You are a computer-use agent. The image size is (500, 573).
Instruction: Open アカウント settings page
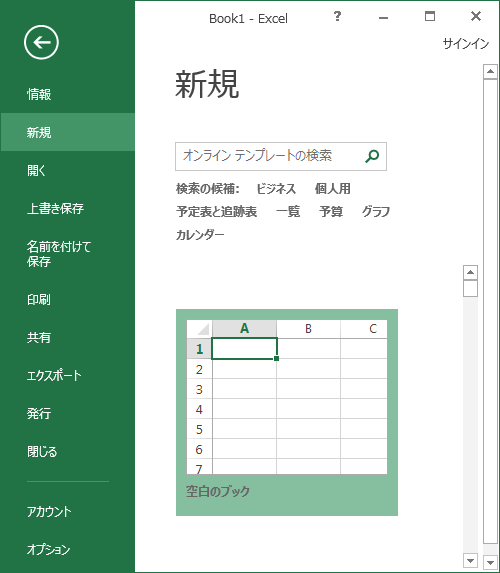click(x=49, y=512)
